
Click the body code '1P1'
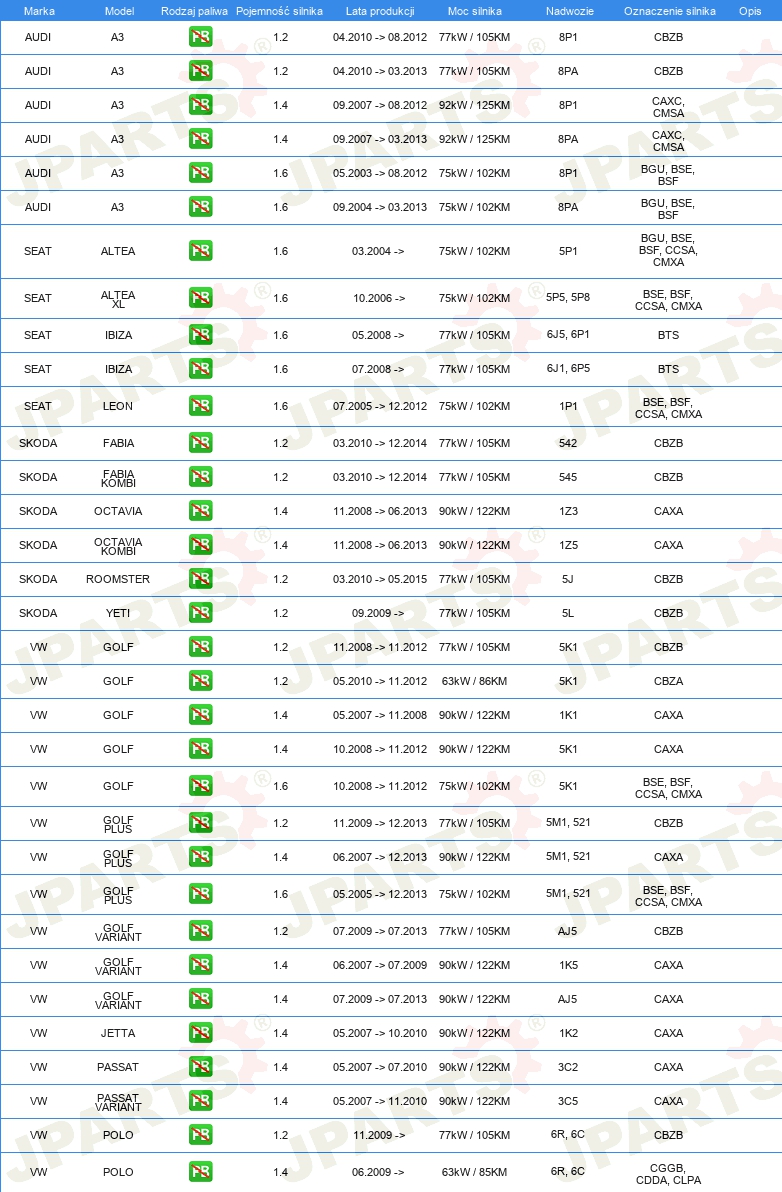click(x=568, y=406)
